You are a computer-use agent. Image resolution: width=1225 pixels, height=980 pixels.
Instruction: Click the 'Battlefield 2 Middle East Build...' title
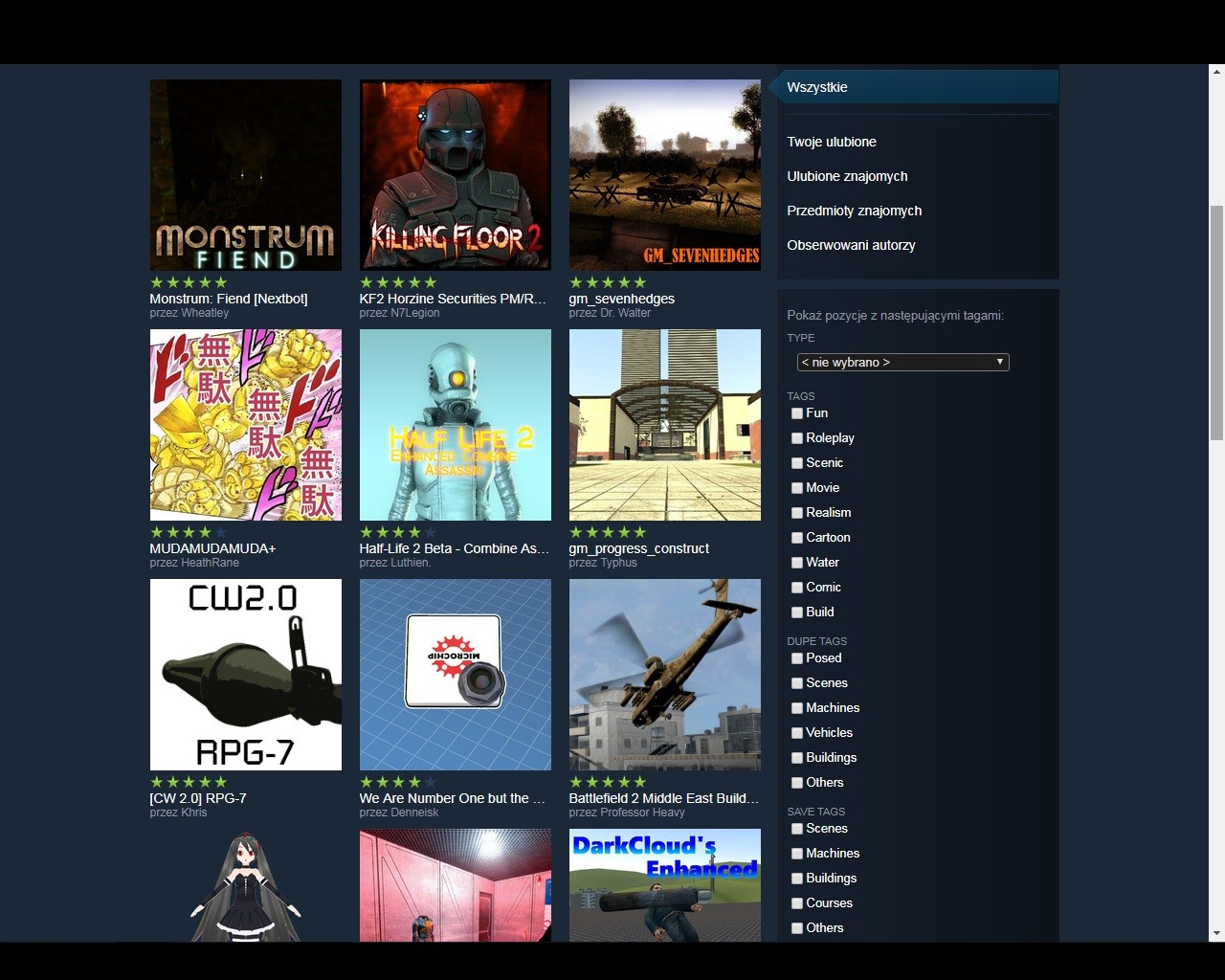[x=664, y=798]
